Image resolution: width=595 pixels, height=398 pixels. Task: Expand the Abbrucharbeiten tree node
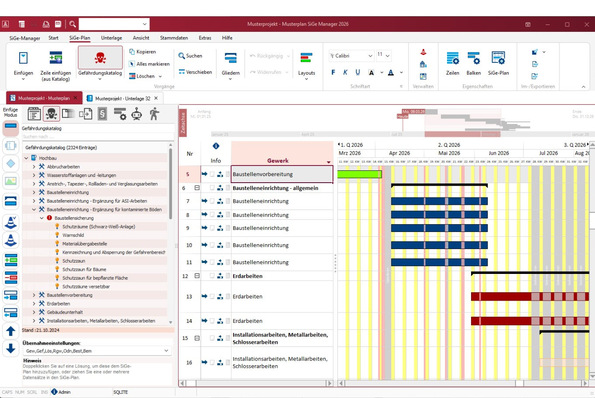(x=34, y=167)
